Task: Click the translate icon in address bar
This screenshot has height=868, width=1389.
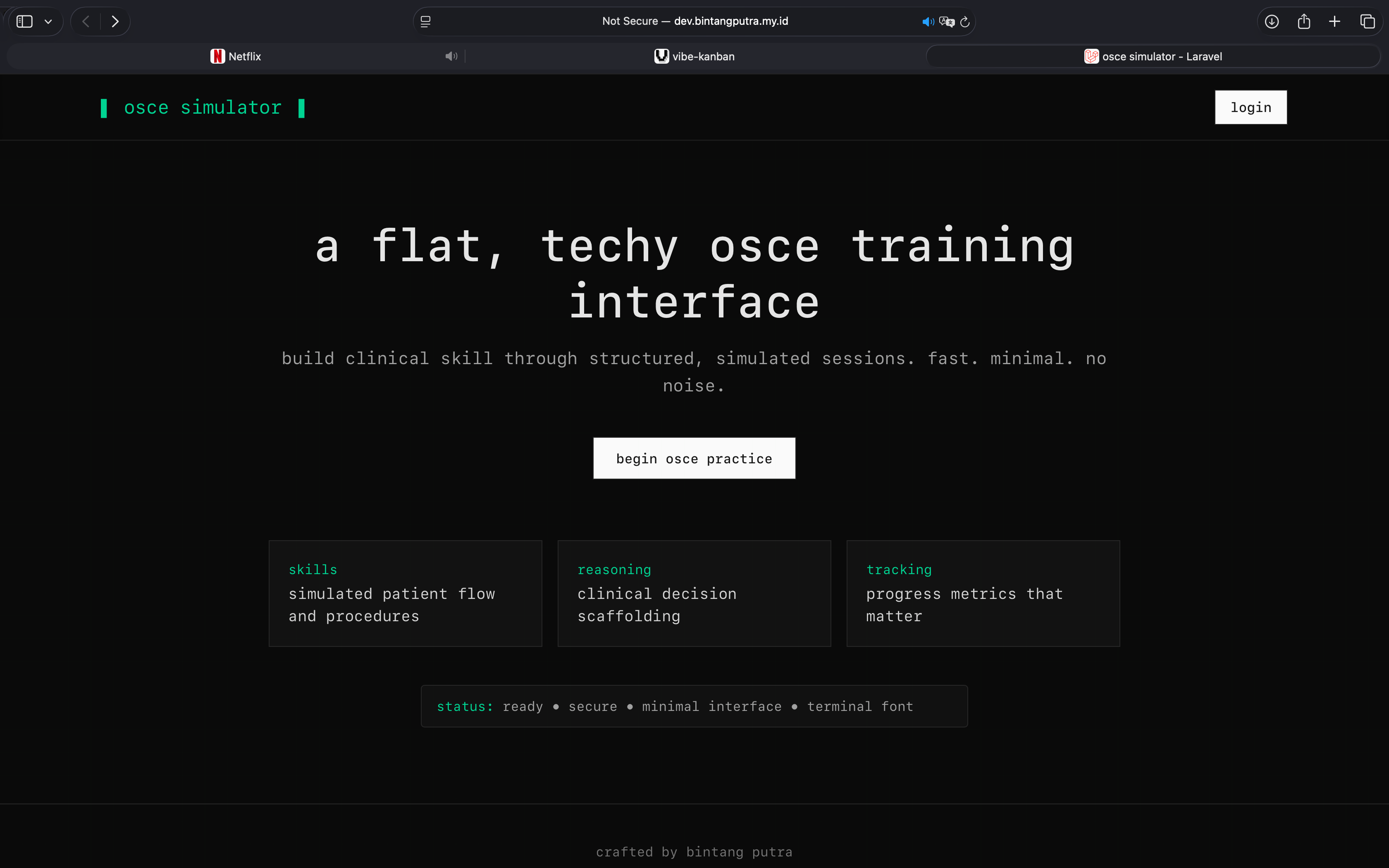Action: (947, 22)
